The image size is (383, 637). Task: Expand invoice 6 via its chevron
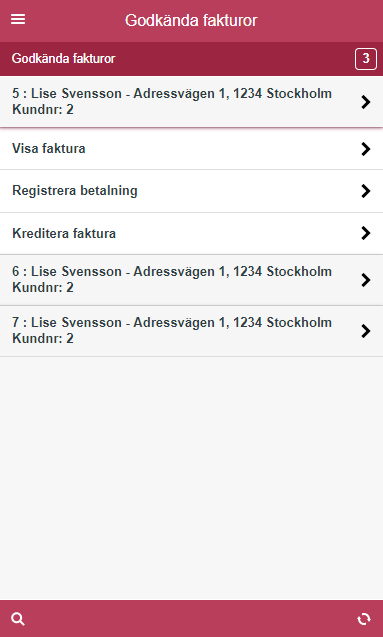click(366, 280)
